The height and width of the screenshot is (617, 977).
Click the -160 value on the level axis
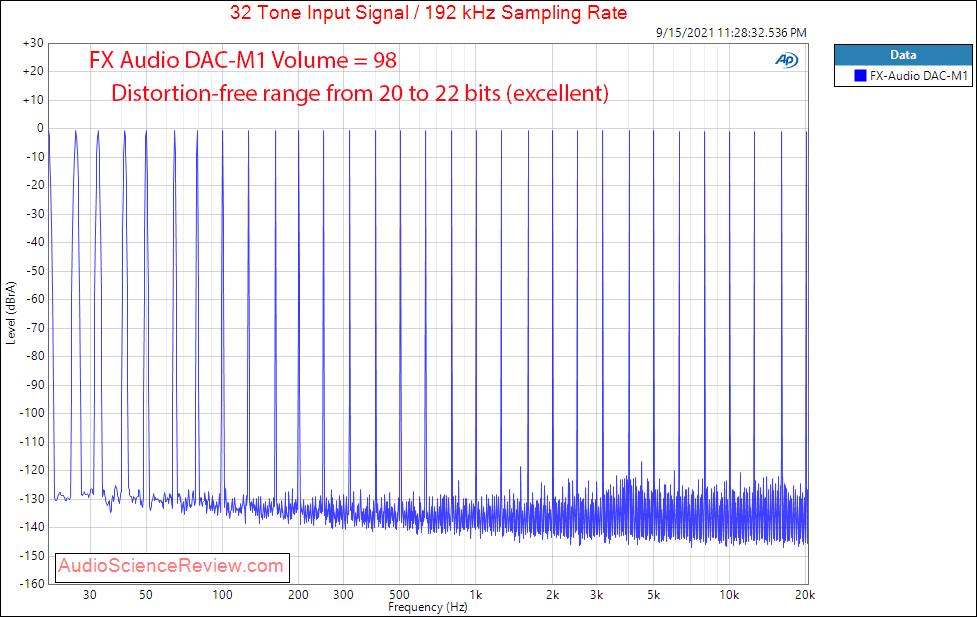(32, 584)
